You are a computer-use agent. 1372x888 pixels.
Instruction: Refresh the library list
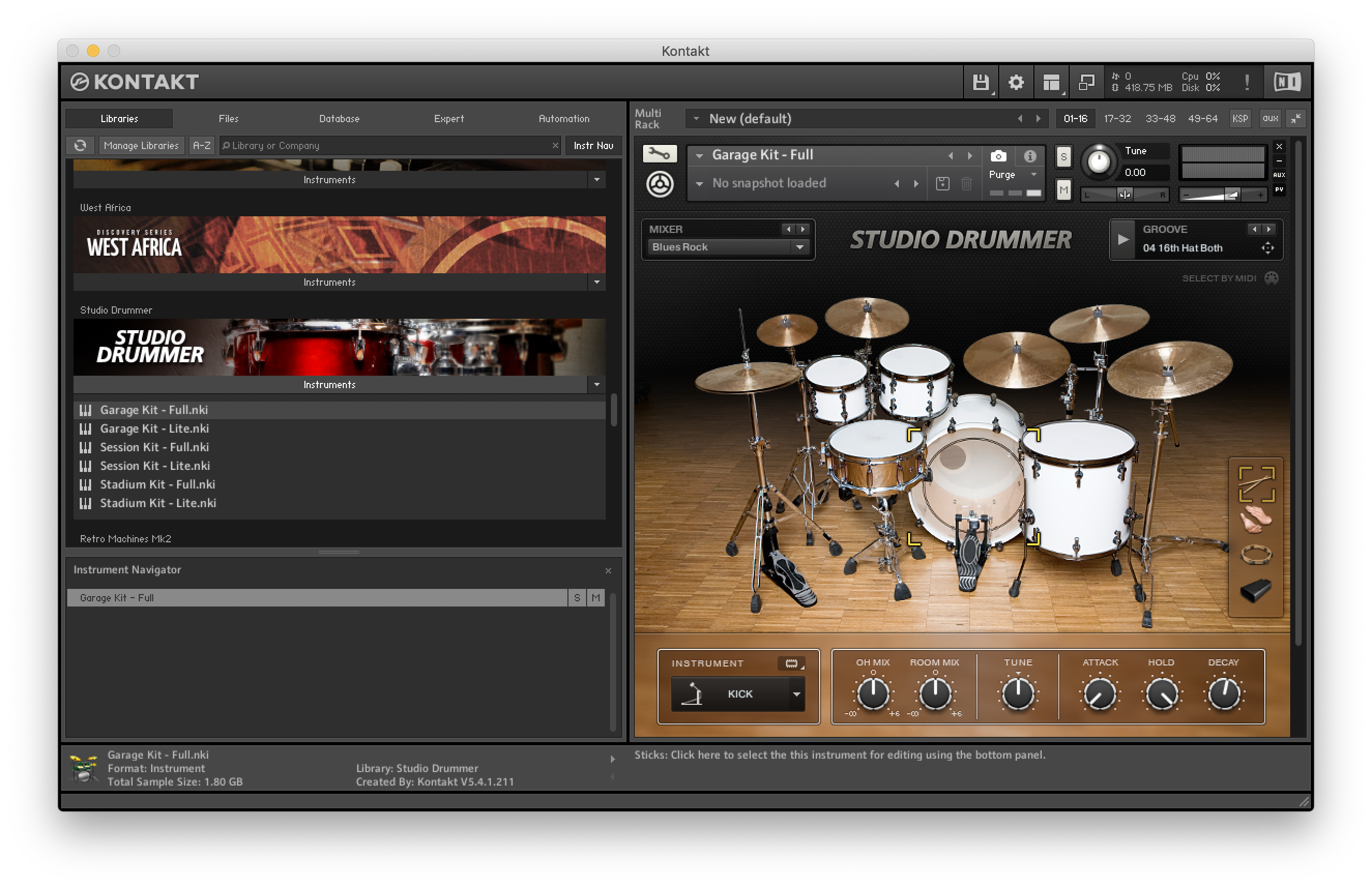tap(80, 145)
